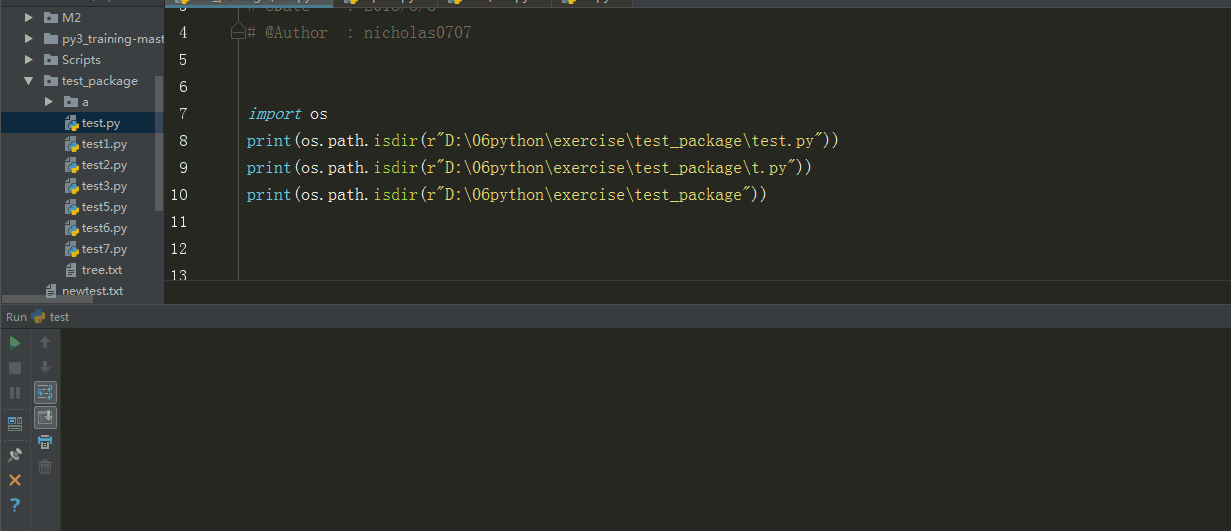The height and width of the screenshot is (531, 1231).
Task: Close the Run tab with orange X
Action: point(15,480)
